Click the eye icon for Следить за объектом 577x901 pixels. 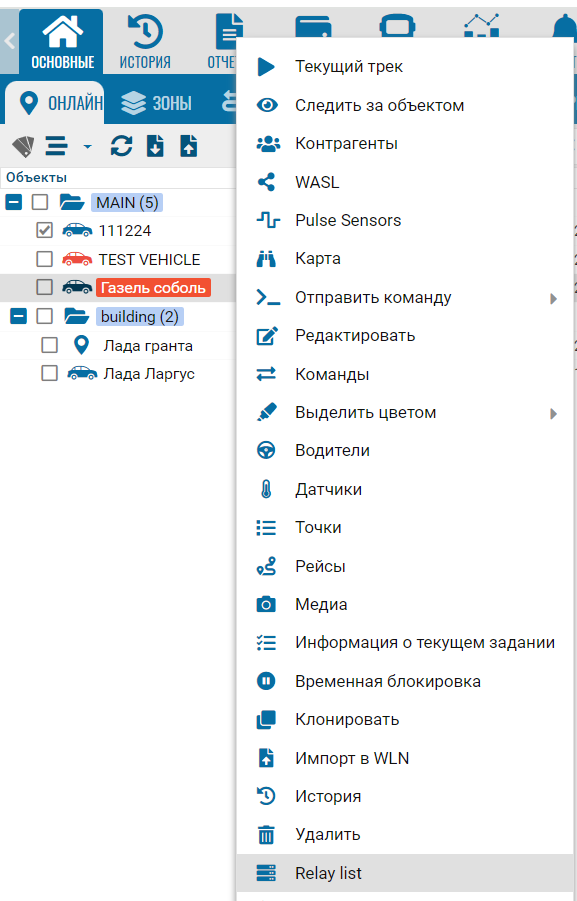pos(267,105)
